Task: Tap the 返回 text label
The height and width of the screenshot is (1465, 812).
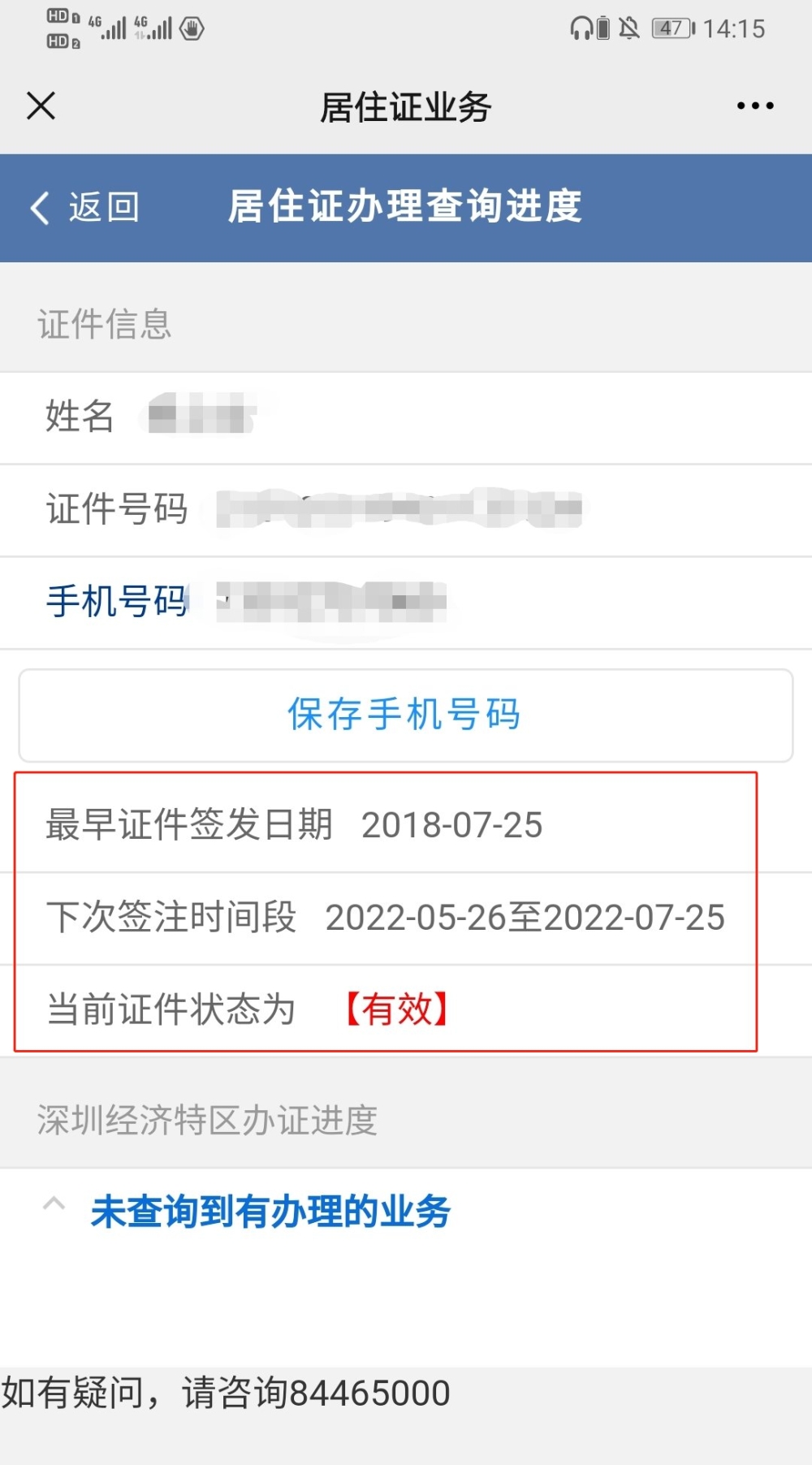Action: (x=104, y=207)
